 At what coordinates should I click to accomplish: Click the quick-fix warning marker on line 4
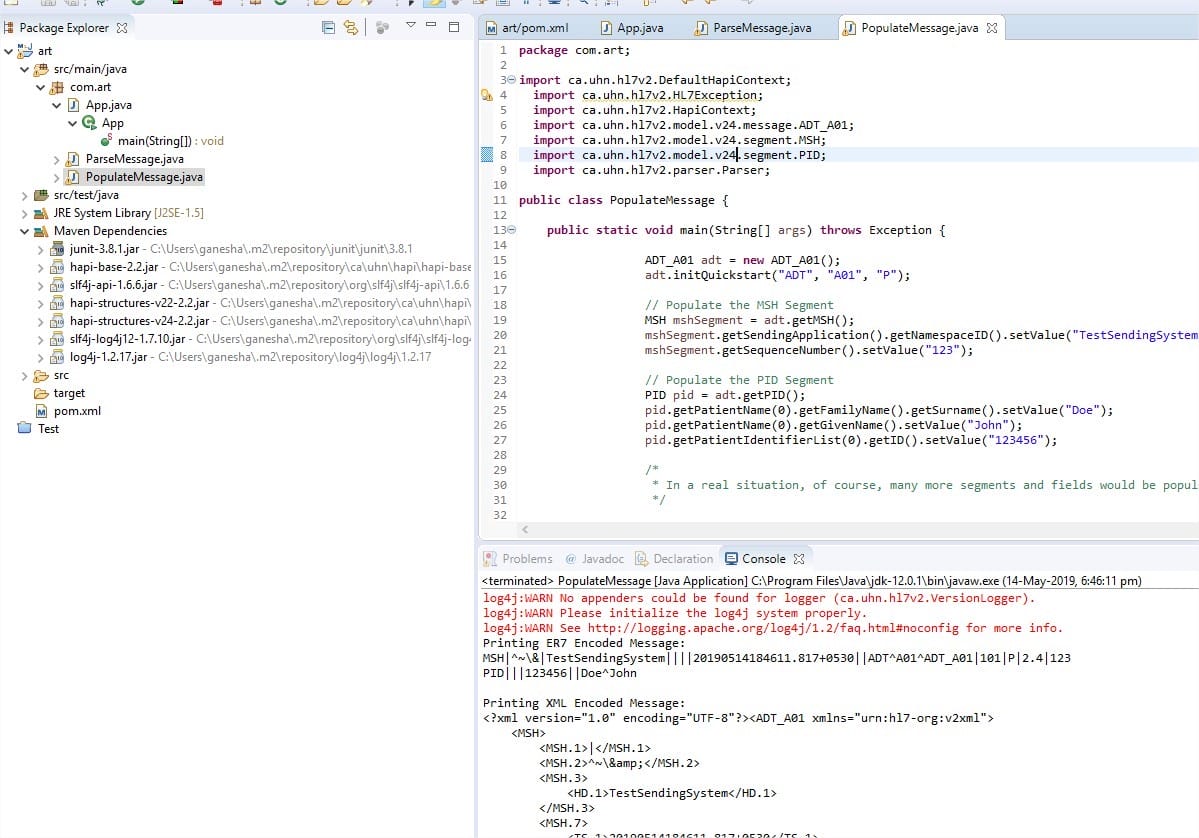click(x=486, y=96)
